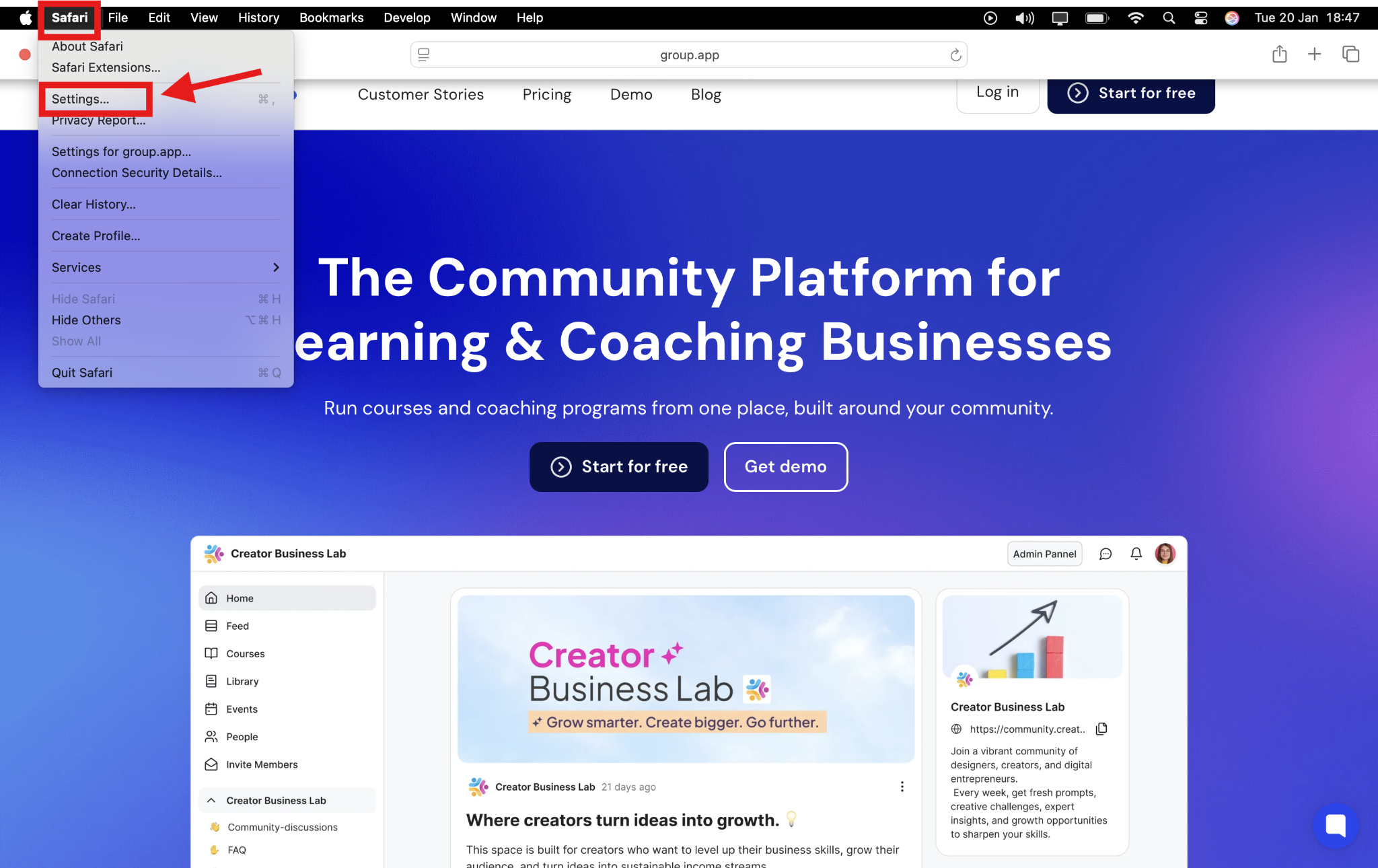1378x868 pixels.
Task: Choose Settings... from Safari menu
Action: coord(81,99)
